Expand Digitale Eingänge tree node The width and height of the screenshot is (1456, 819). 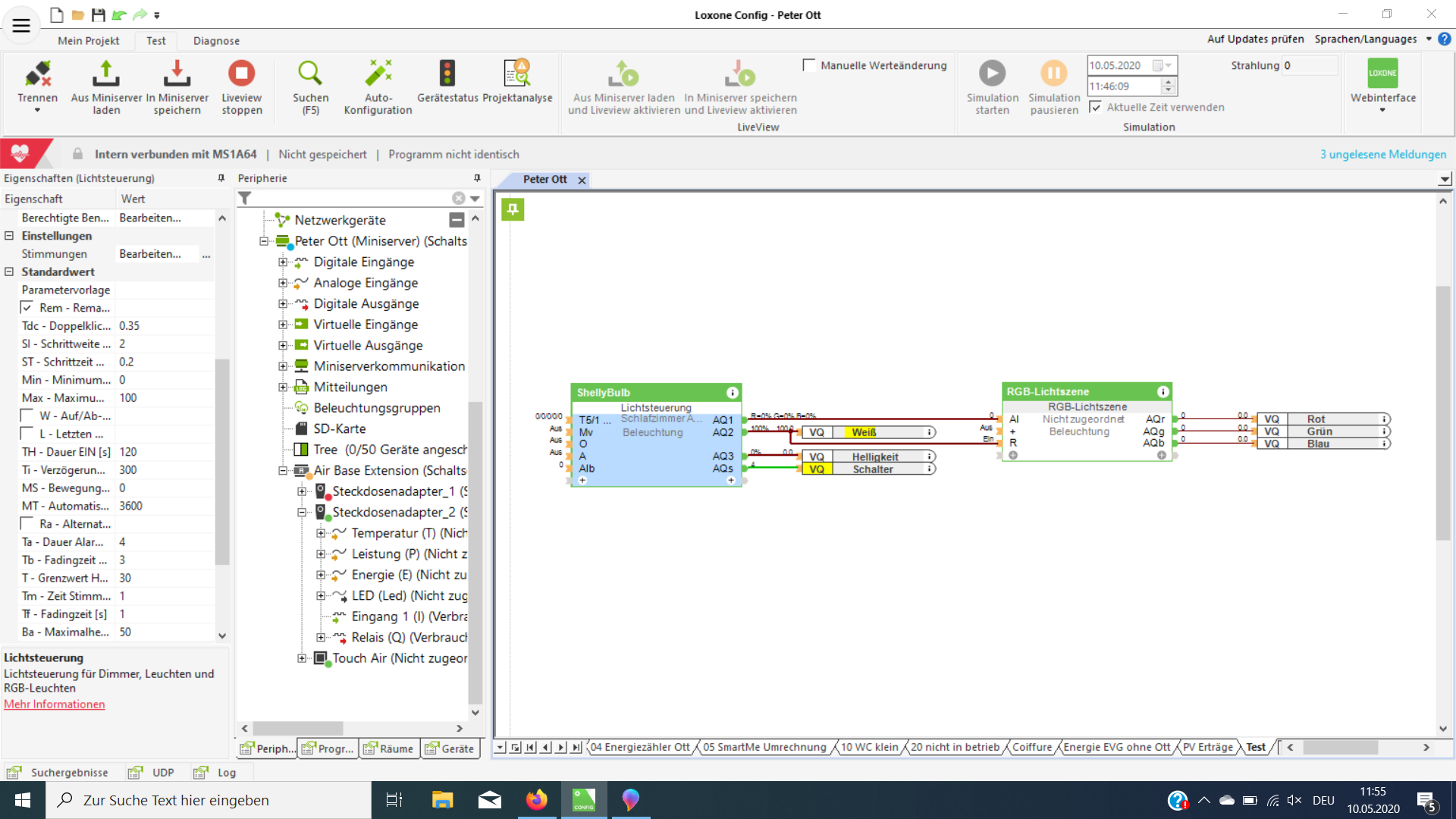coord(283,262)
